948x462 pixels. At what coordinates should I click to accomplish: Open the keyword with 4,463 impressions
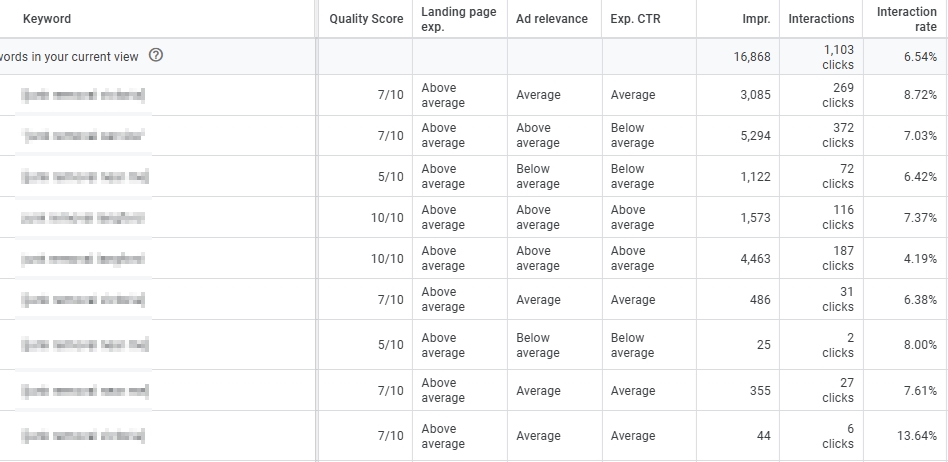click(x=84, y=259)
